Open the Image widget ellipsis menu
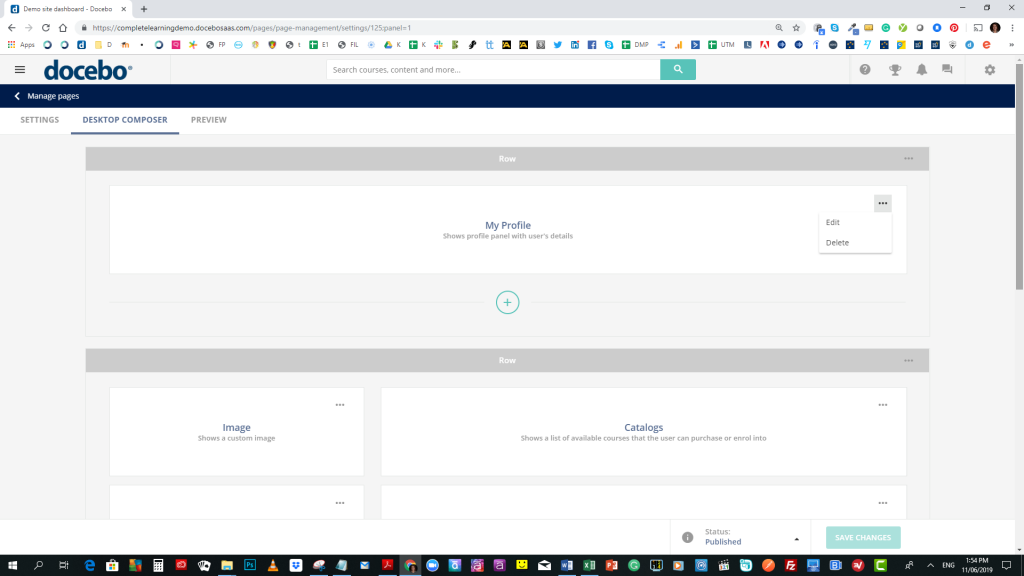 339,405
